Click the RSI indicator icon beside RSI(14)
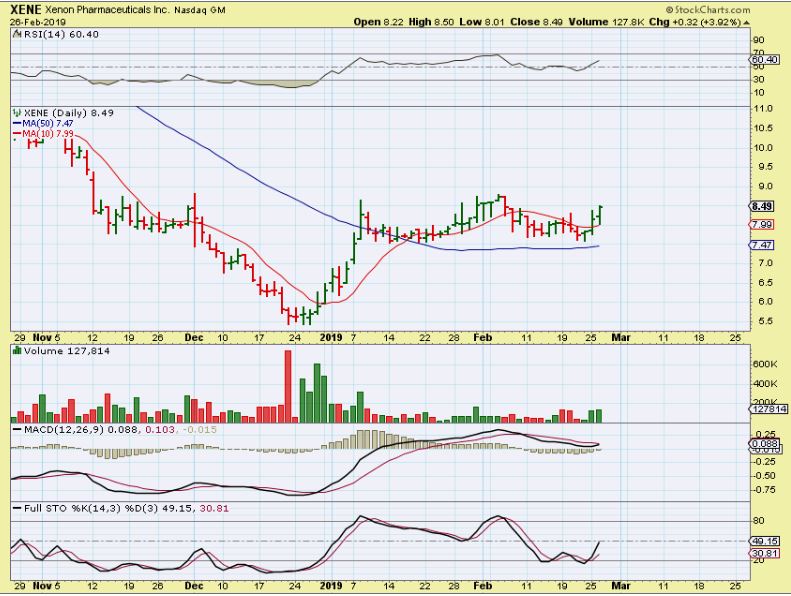 click(17, 34)
